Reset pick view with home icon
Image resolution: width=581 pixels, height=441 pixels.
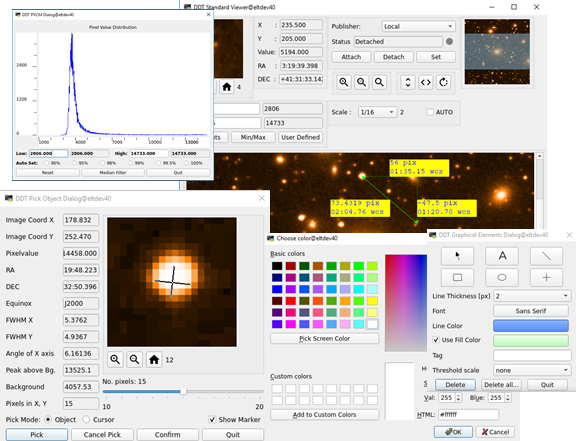click(154, 359)
